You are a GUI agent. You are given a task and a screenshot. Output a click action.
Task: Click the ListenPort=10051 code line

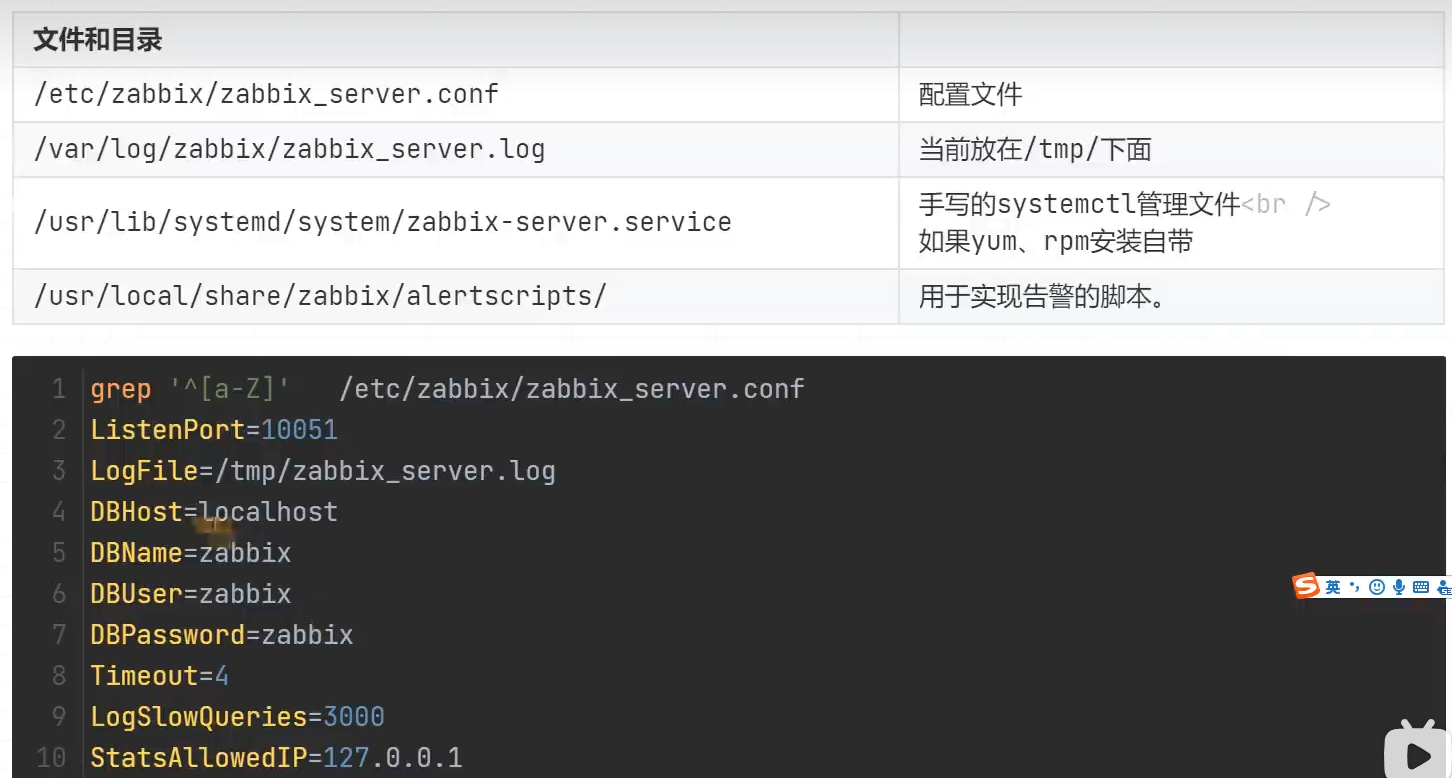214,430
